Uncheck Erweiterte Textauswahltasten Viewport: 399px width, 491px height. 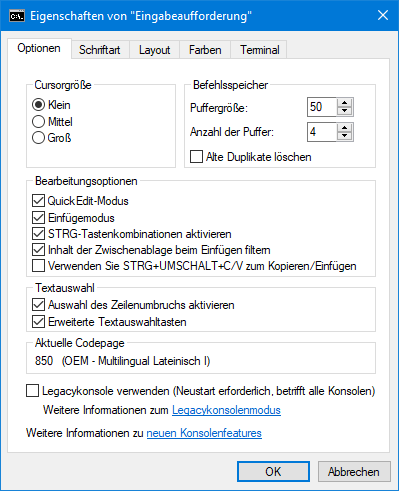[x=38, y=322]
